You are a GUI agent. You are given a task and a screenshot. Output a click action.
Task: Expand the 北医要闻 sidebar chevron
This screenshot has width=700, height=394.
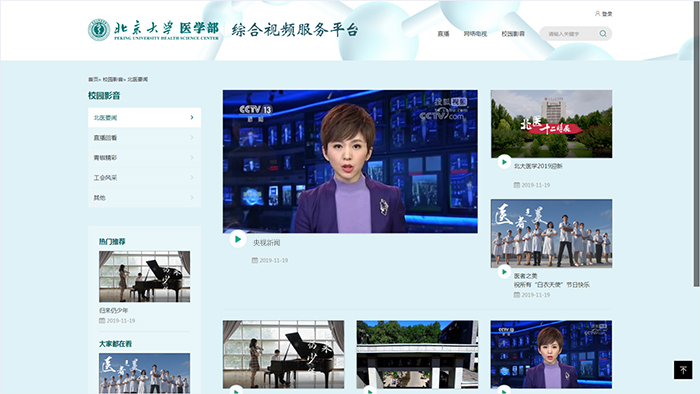192,117
